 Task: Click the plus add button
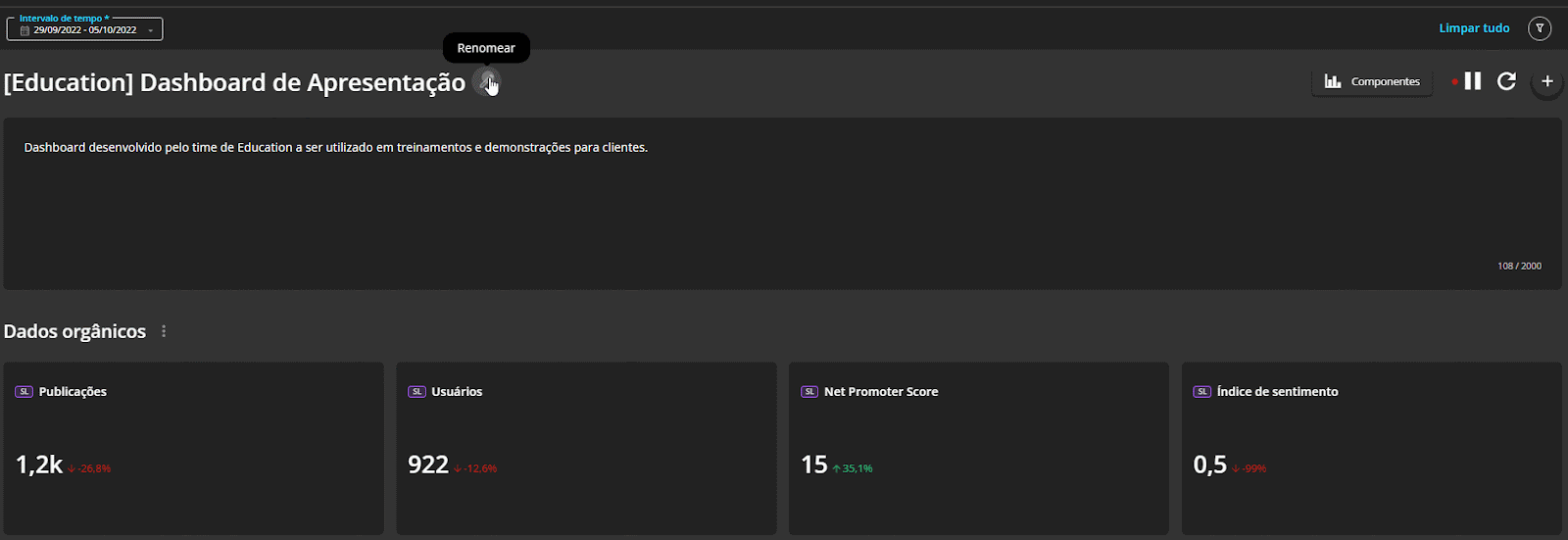coord(1547,81)
